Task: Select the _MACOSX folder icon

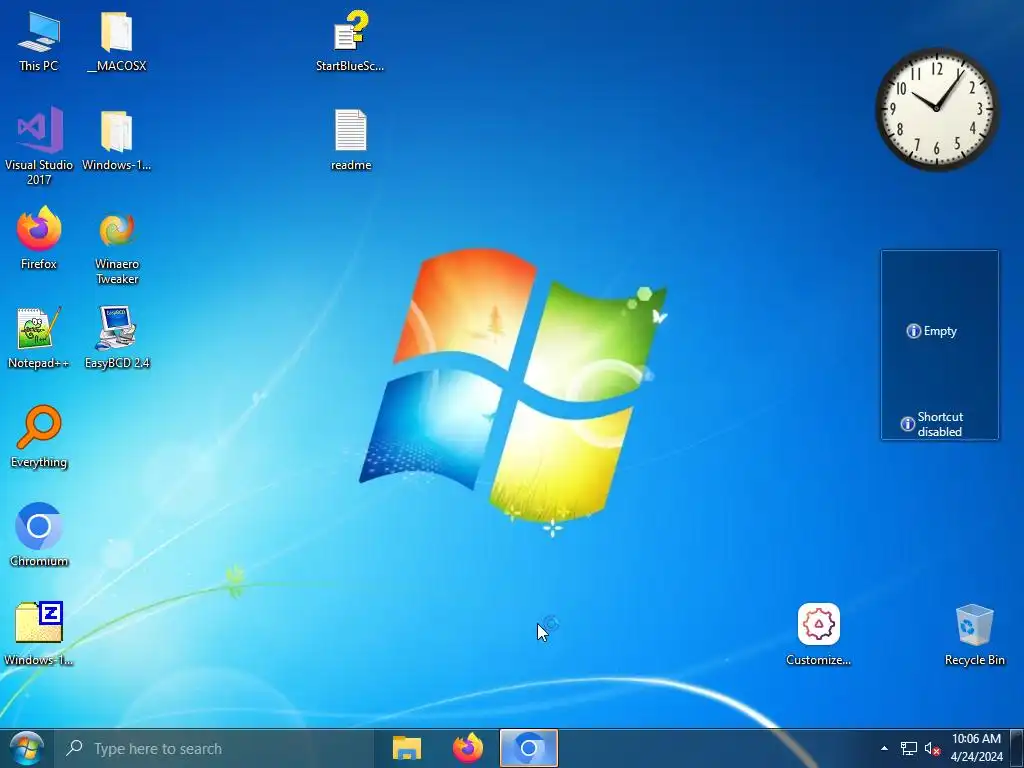Action: [x=117, y=41]
